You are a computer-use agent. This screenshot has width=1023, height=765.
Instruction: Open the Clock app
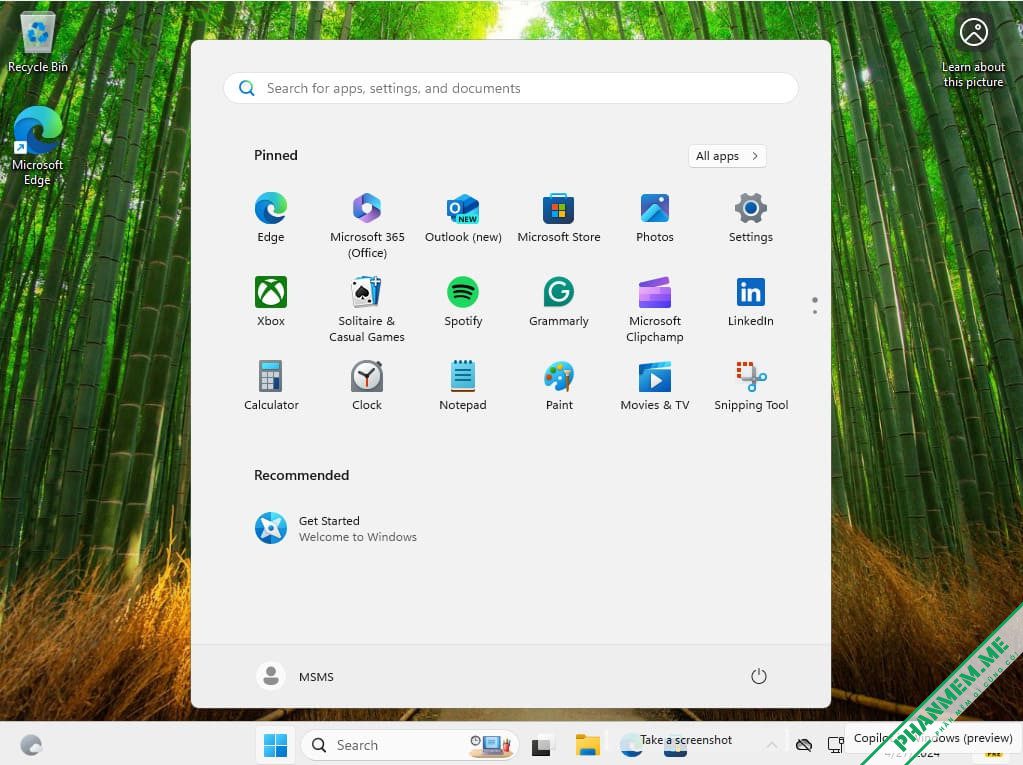(x=367, y=385)
